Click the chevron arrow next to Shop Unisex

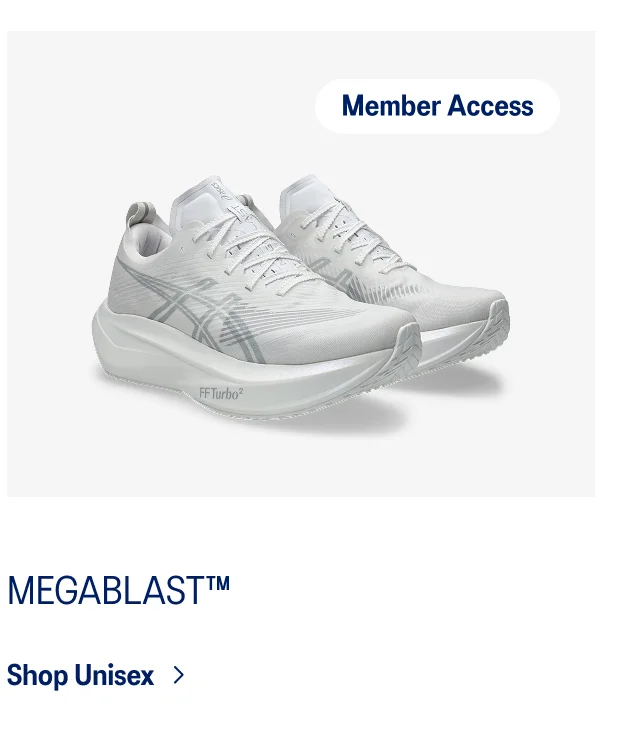point(178,675)
